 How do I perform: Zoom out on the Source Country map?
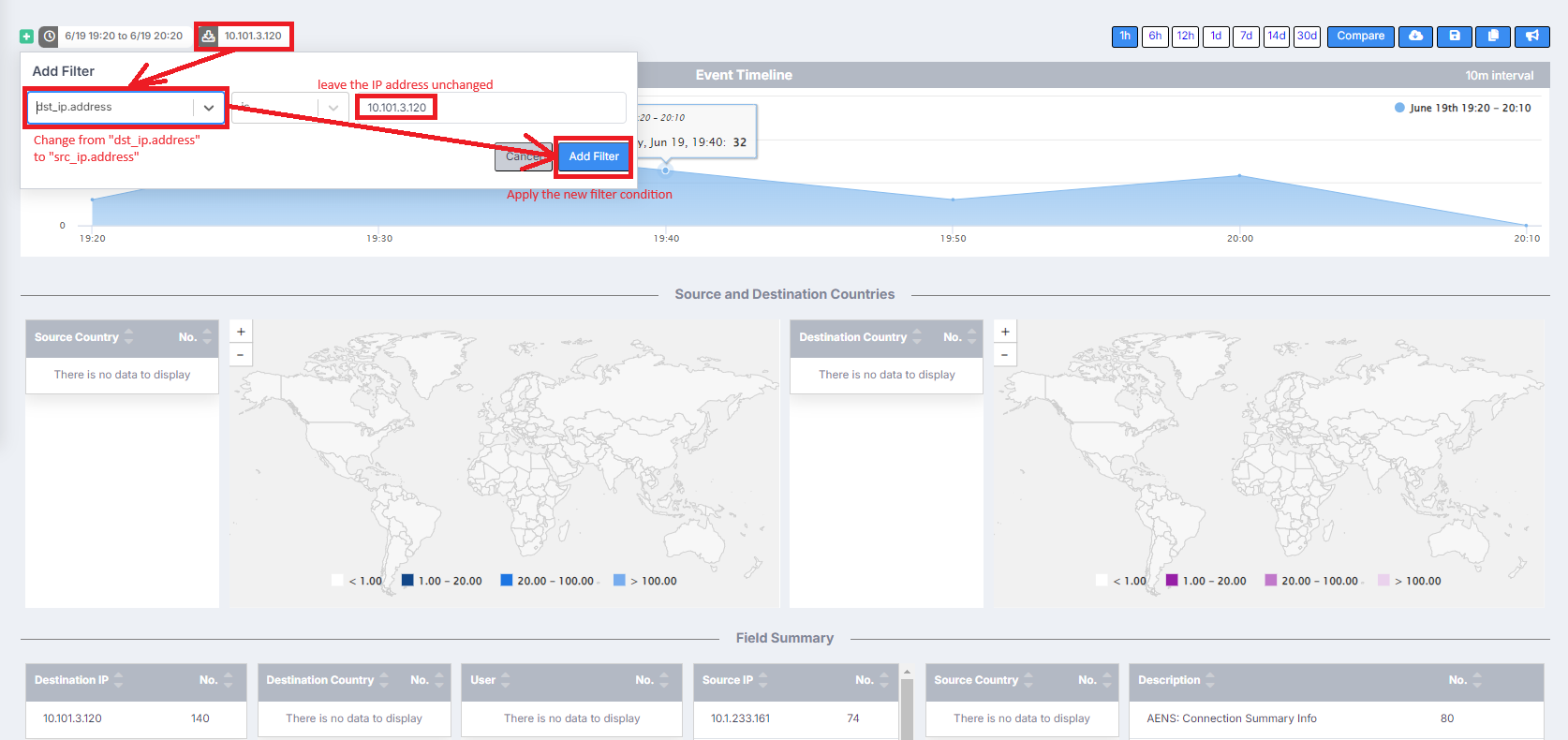(x=241, y=354)
